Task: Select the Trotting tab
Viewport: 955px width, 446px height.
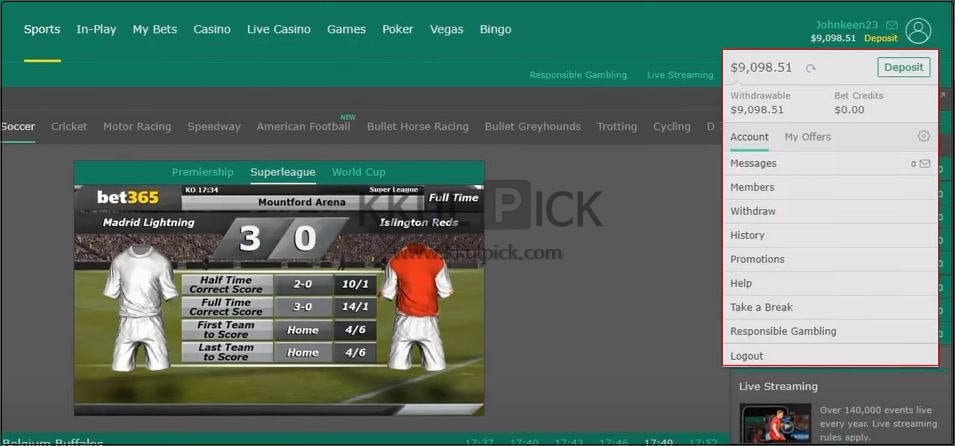Action: [x=616, y=127]
